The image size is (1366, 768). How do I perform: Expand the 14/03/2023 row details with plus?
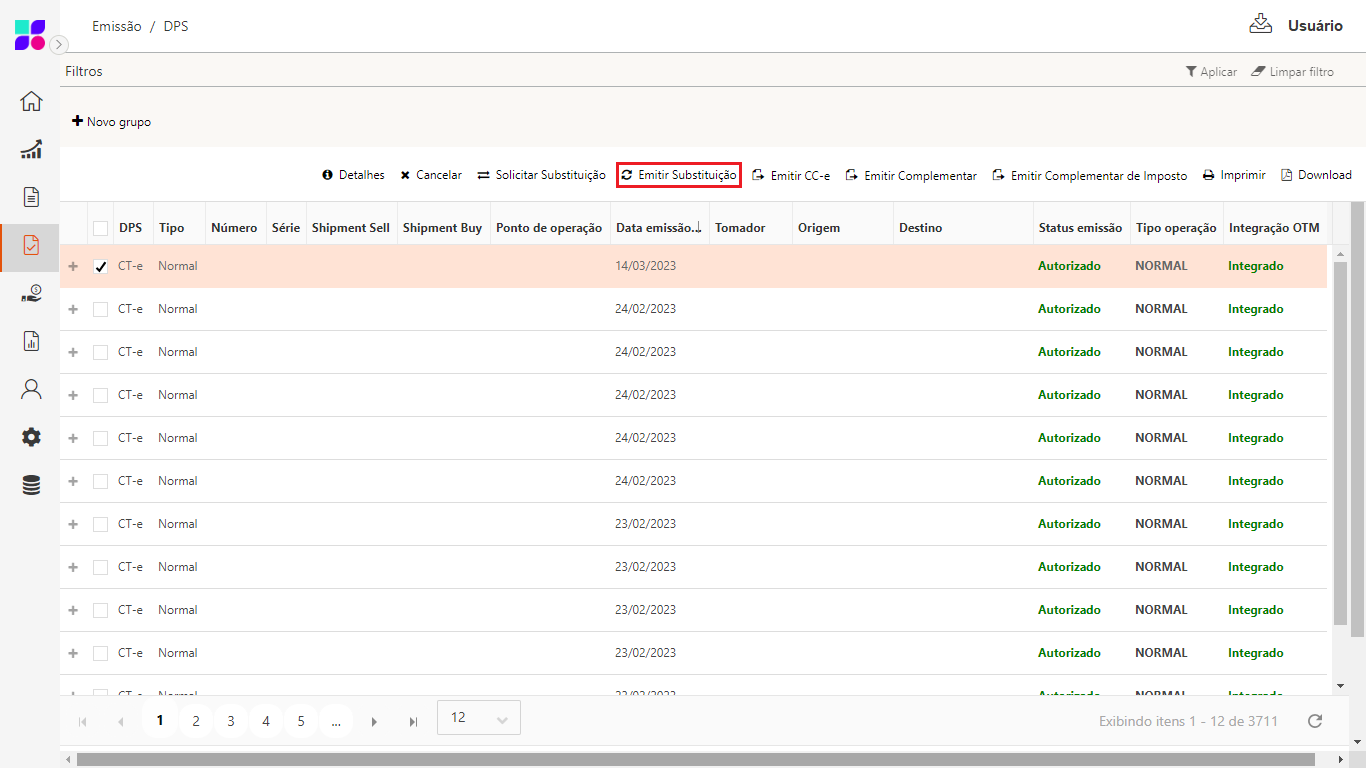point(72,267)
